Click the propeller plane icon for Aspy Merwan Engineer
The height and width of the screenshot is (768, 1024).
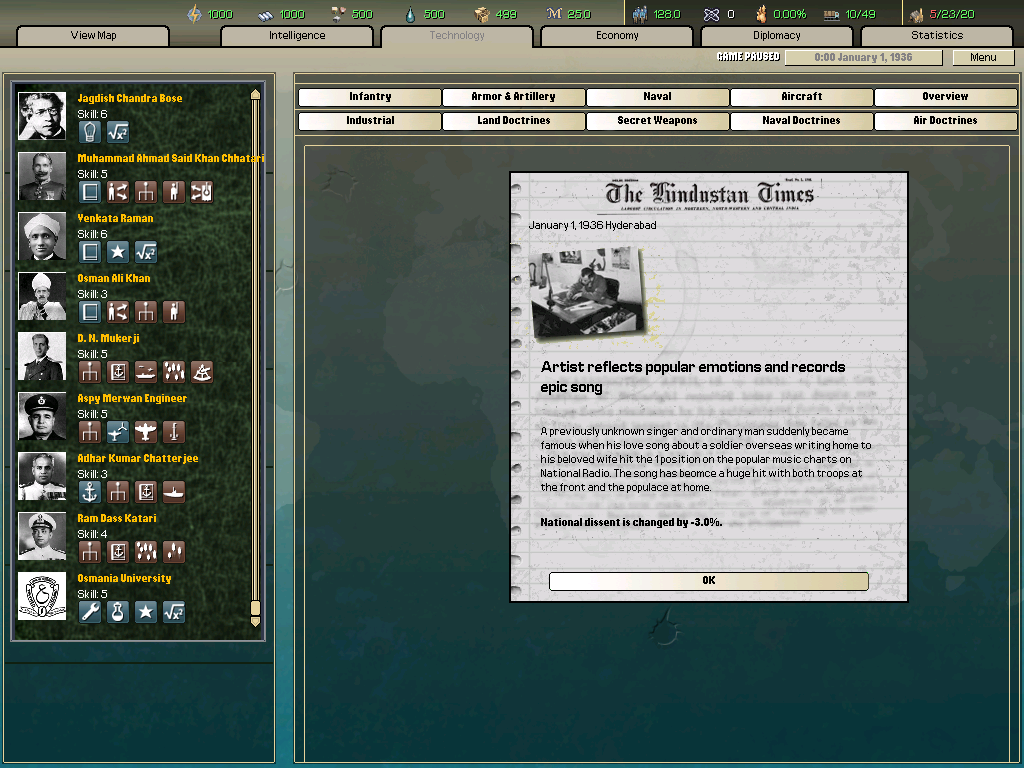tap(118, 432)
